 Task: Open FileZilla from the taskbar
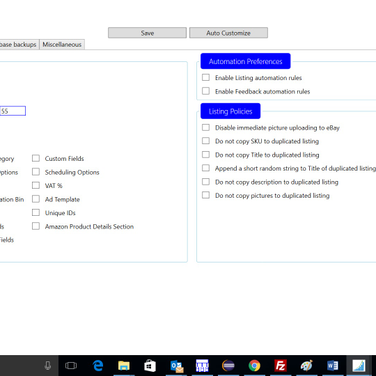tap(280, 366)
